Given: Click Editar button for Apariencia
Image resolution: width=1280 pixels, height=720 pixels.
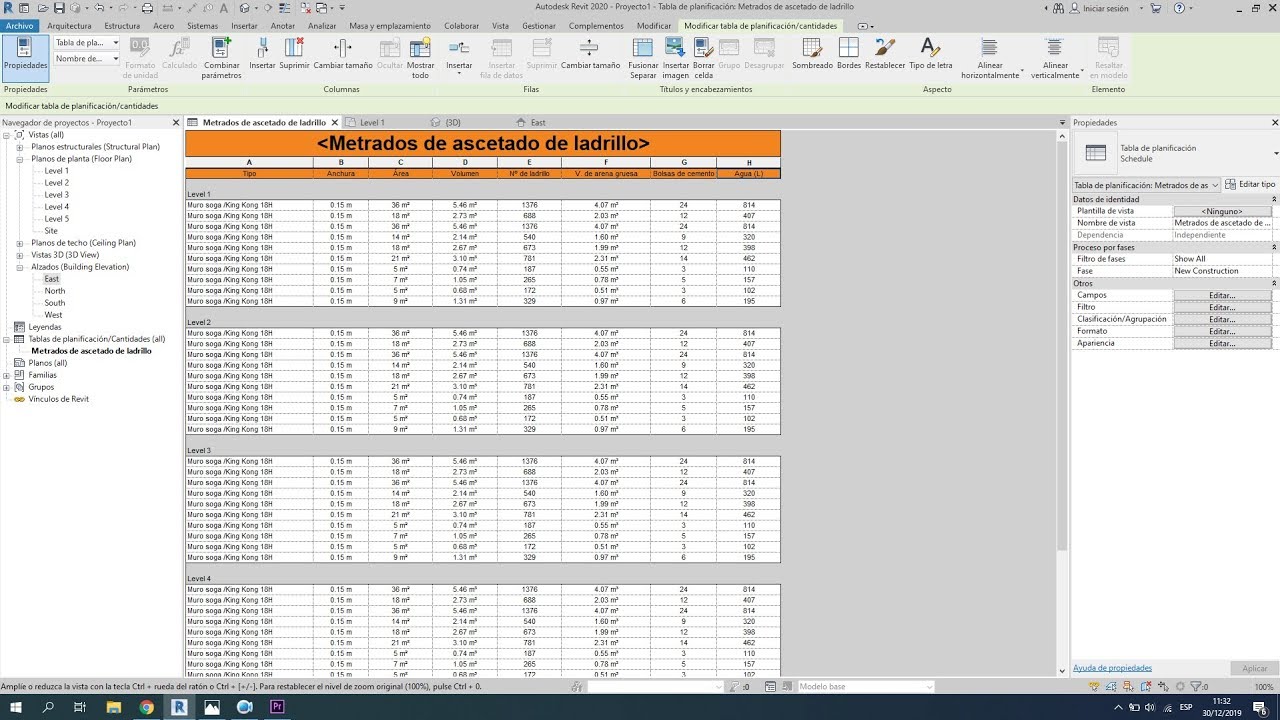Looking at the screenshot, I should pyautogui.click(x=1222, y=343).
